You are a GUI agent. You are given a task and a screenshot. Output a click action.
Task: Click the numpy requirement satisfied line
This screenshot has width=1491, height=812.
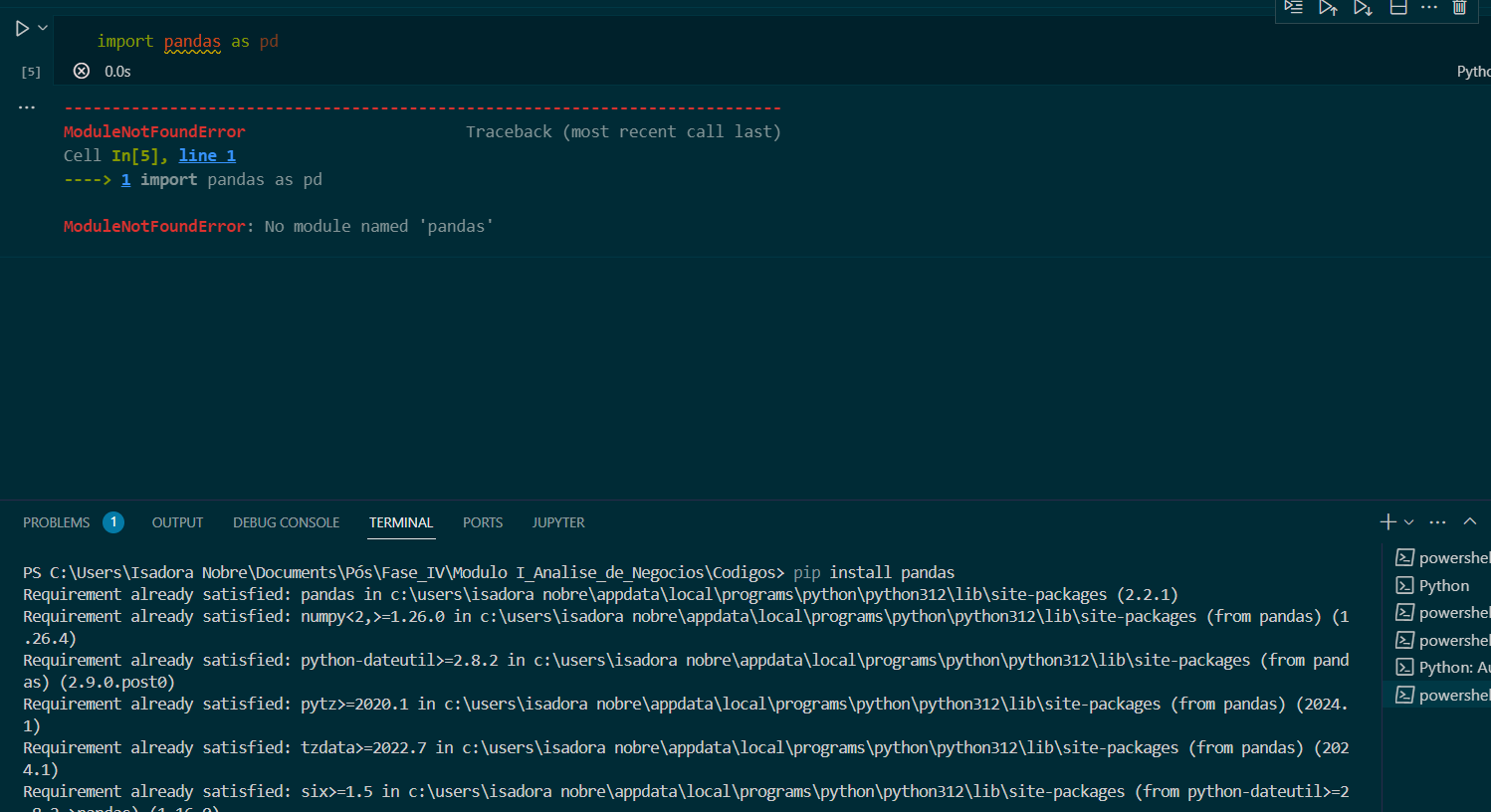[x=686, y=627]
